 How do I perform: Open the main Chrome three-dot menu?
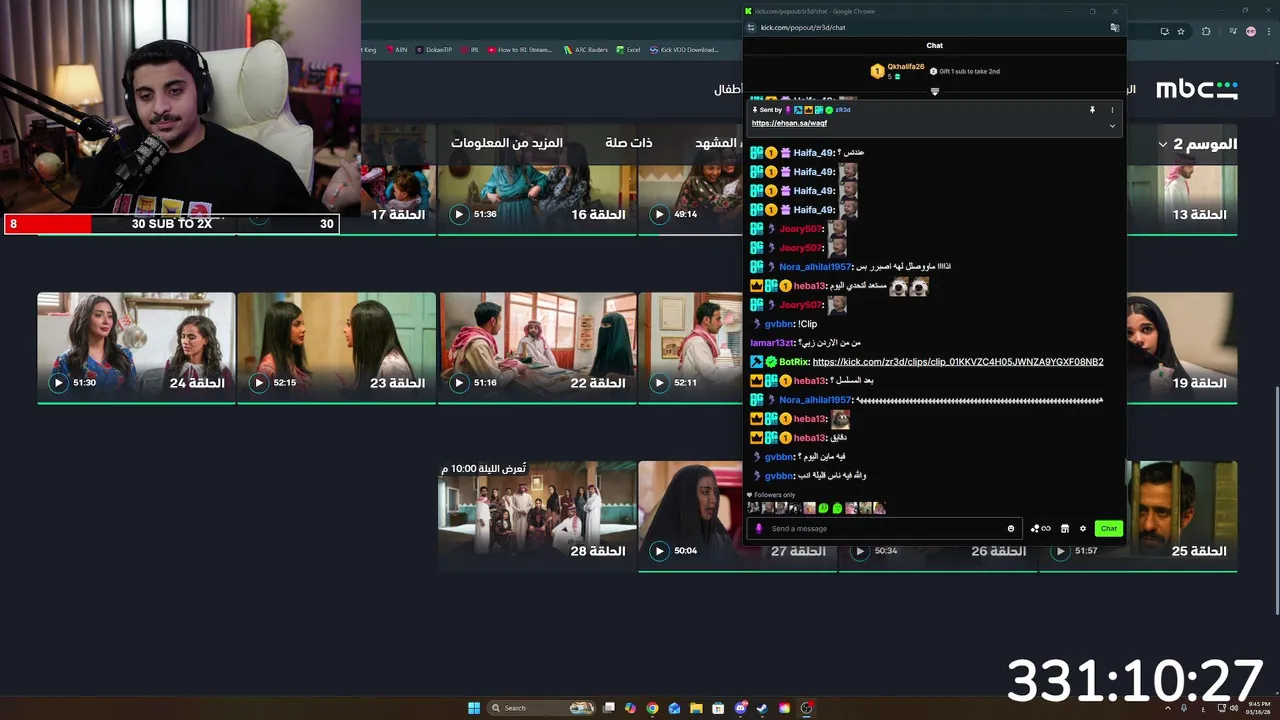pyautogui.click(x=1268, y=31)
